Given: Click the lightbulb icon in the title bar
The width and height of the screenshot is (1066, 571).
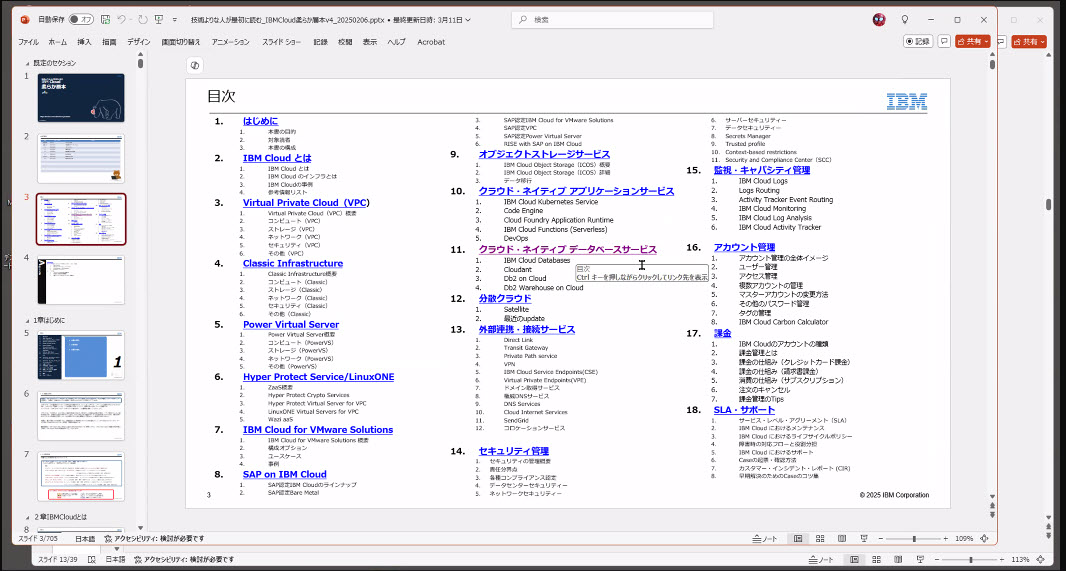Looking at the screenshot, I should click(x=905, y=20).
